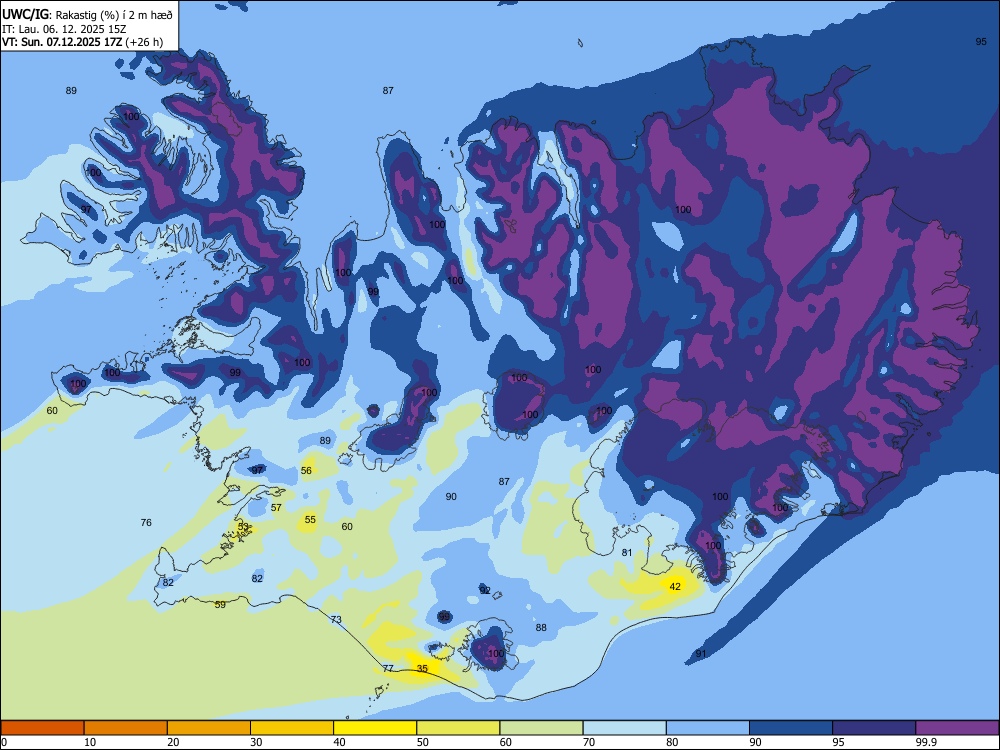Screen dimensions: 1000x750
Task: Click the dark indigo 95–99.9 legend swatch
Action: click(x=874, y=728)
